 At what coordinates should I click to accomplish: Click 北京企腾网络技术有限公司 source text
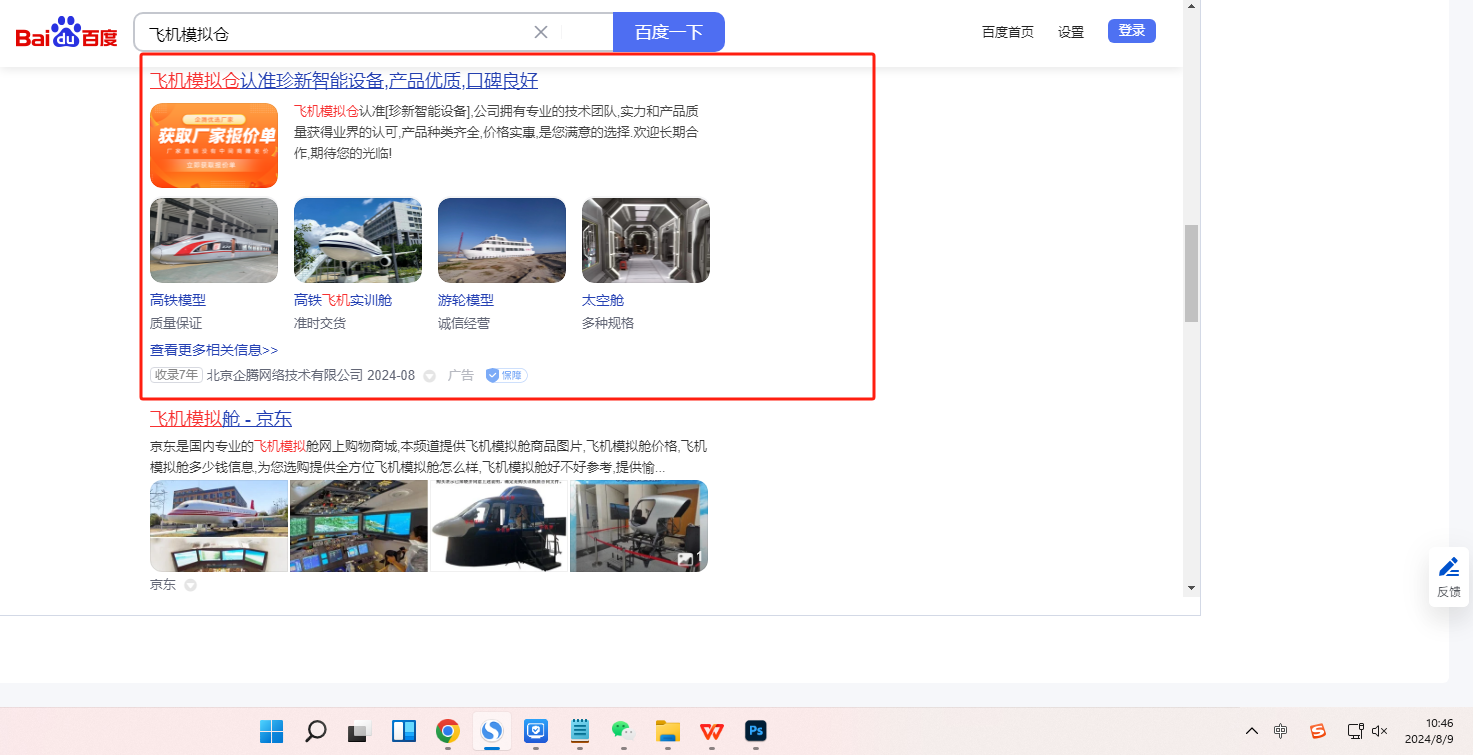(x=285, y=375)
